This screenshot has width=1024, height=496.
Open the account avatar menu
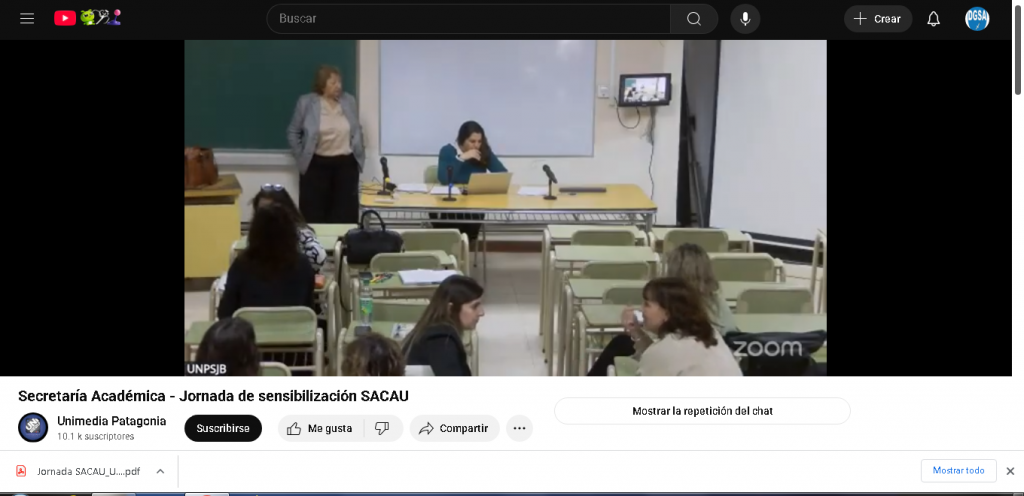coord(977,19)
